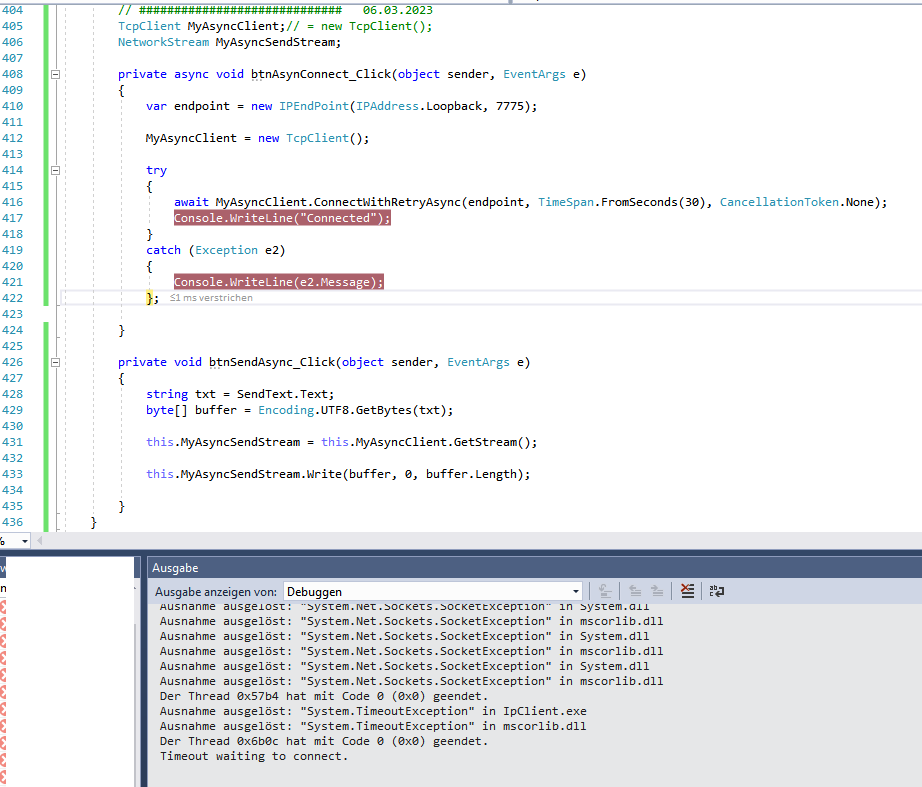
Task: Click the Ausgabe panel title bar
Action: point(534,568)
